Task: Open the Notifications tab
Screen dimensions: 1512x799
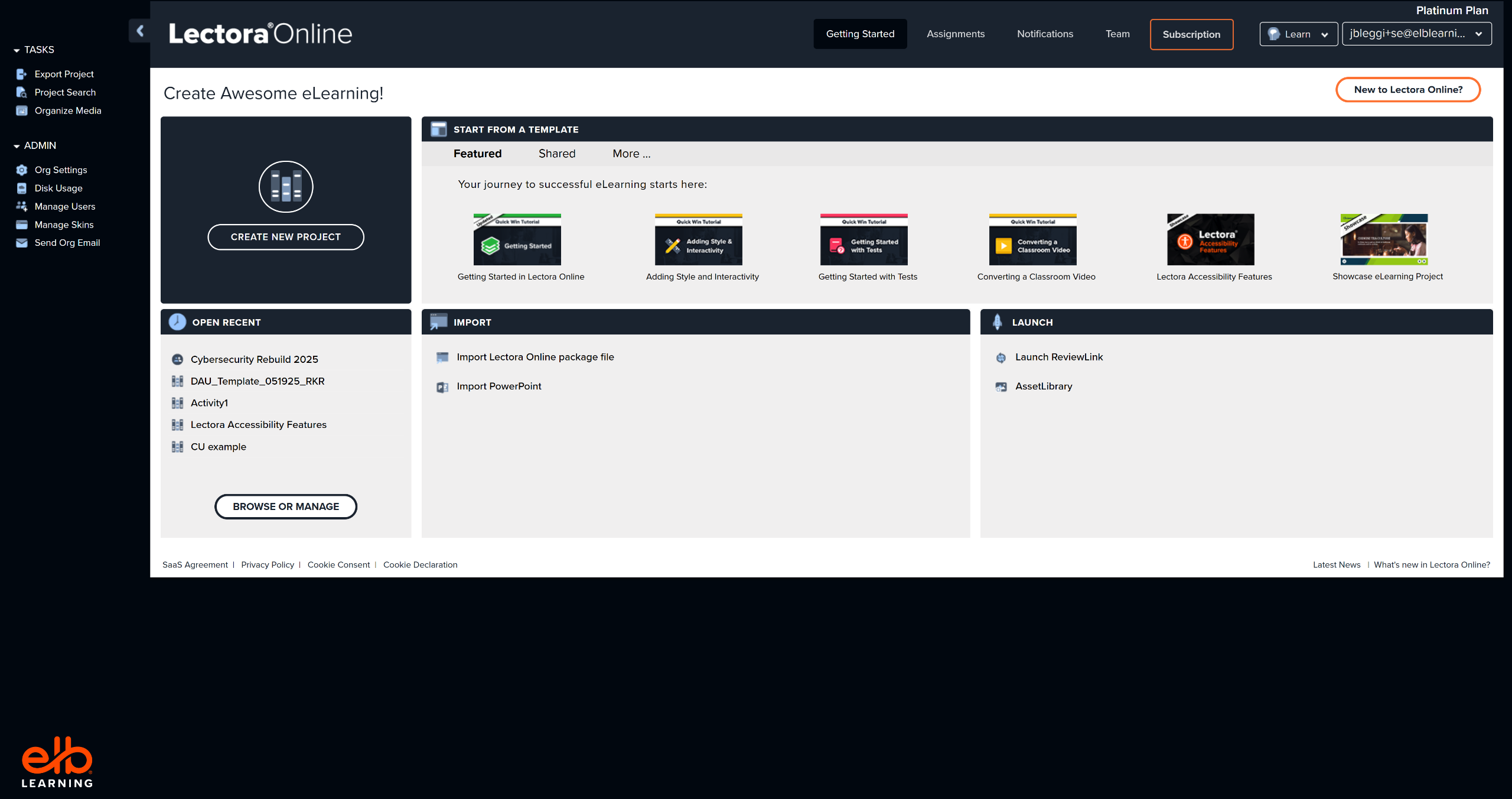Action: tap(1045, 34)
